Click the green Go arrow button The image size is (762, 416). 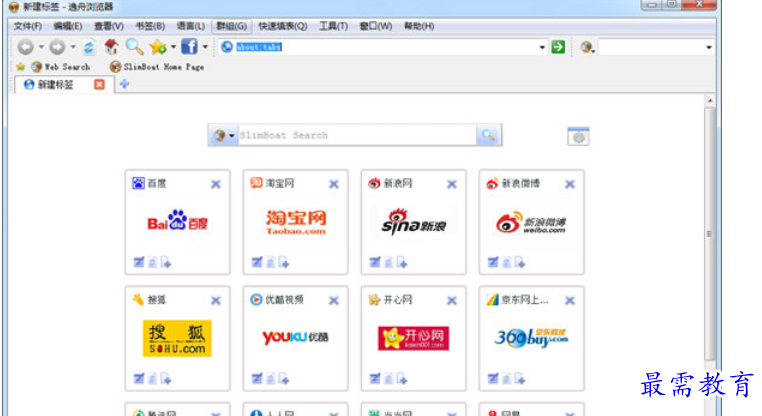coord(558,47)
